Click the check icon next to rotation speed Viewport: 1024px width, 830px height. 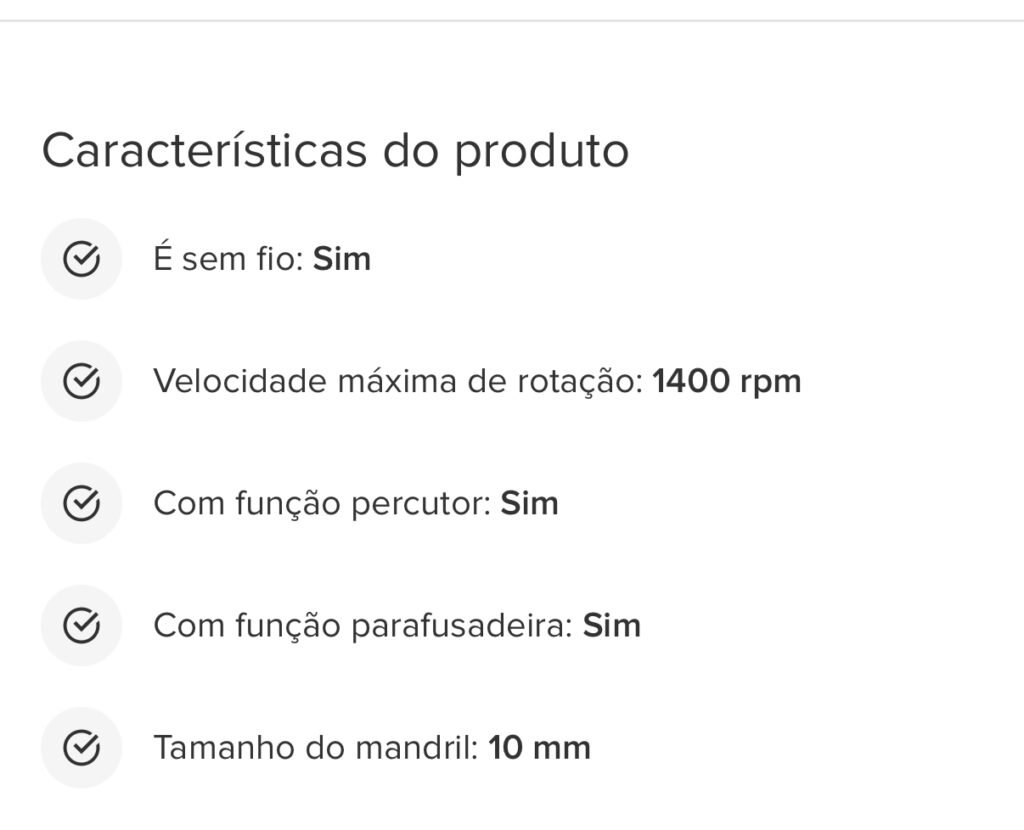[x=82, y=381]
